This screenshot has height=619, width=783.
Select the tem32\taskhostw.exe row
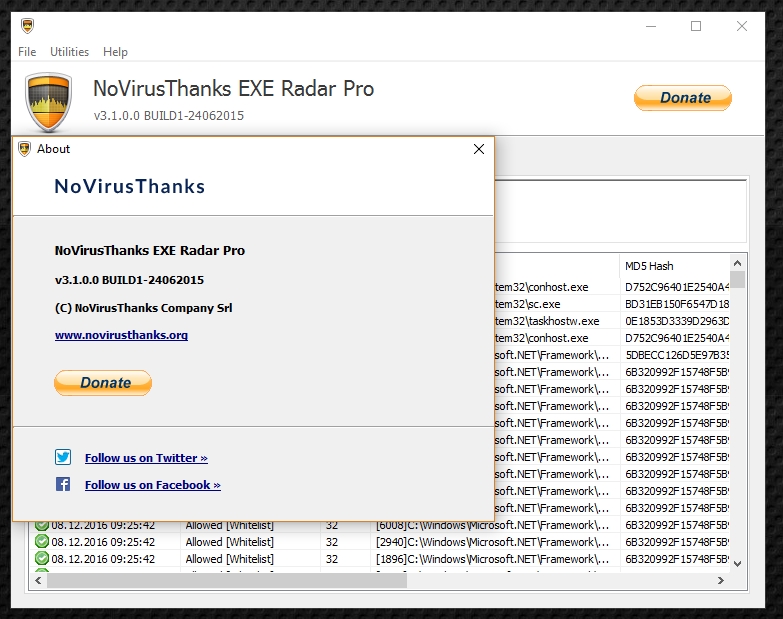(612, 321)
